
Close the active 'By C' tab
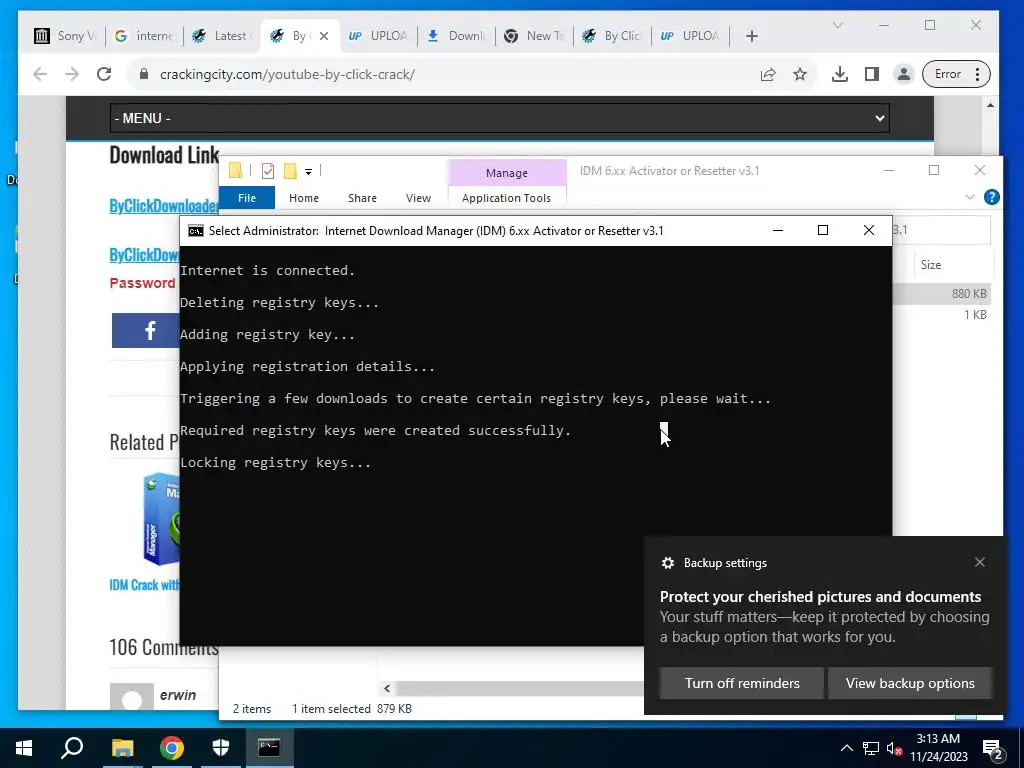pyautogui.click(x=324, y=36)
